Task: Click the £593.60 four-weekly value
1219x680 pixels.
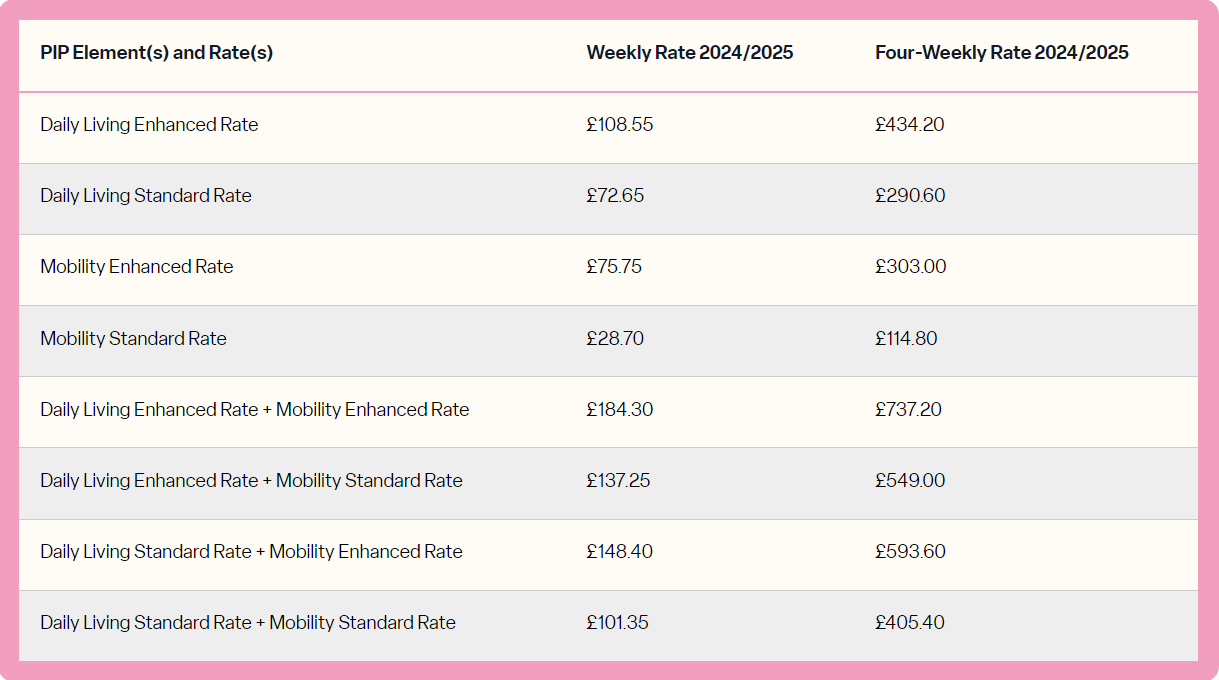Action: pos(910,552)
